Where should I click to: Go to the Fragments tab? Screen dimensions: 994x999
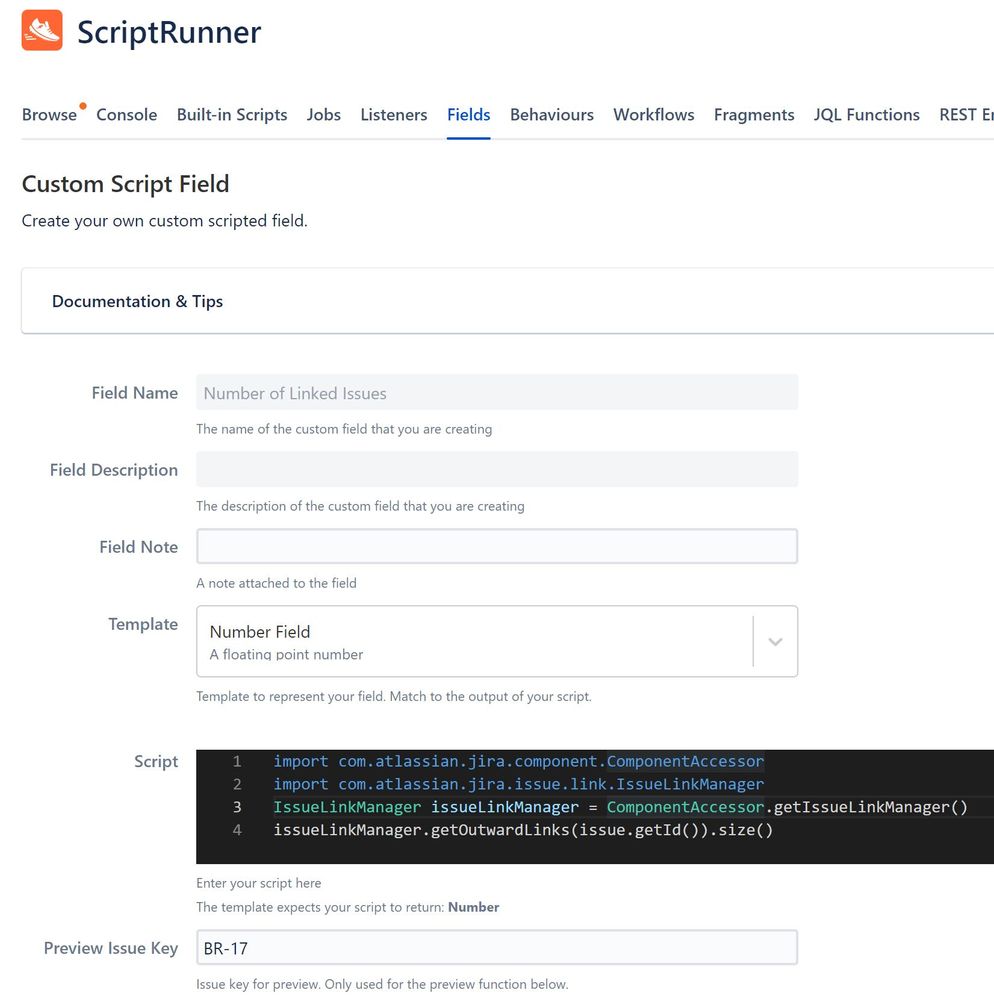754,114
